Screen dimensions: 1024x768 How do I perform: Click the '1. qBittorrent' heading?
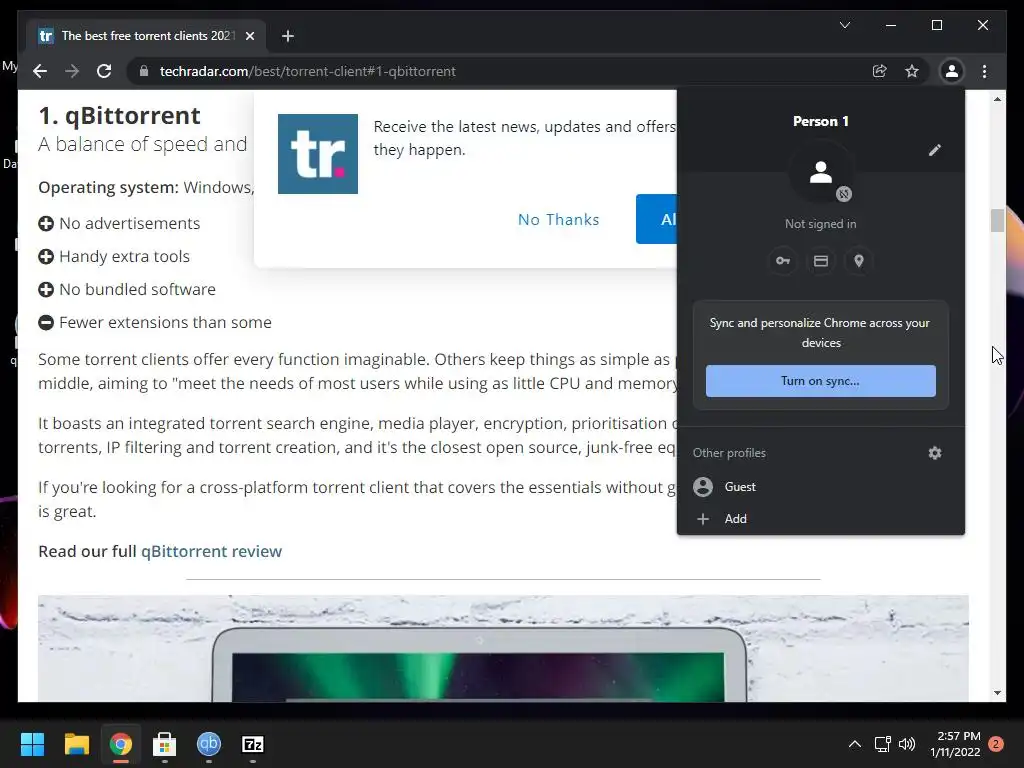(120, 116)
